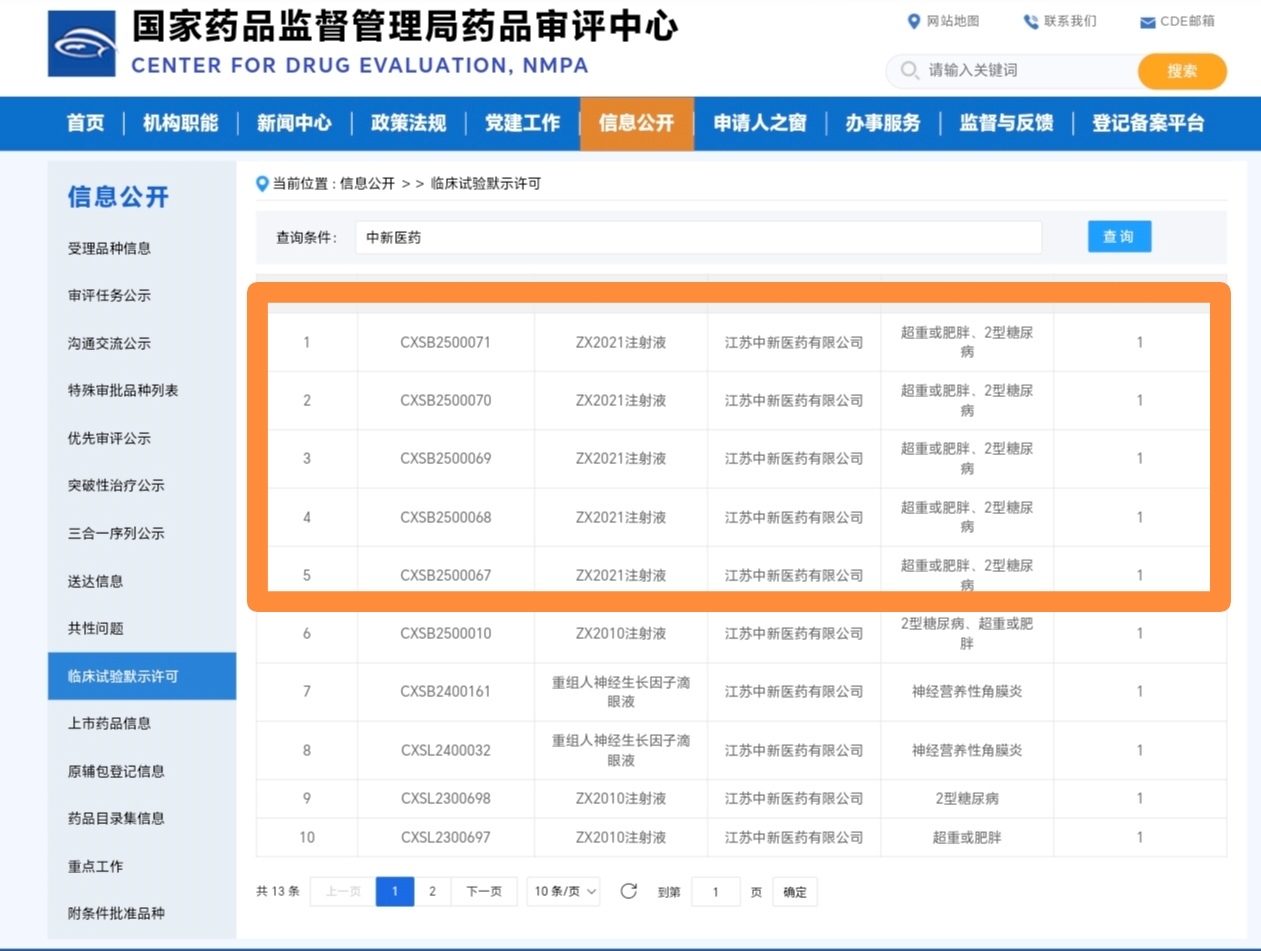Click acceptance number CXSB2500070

click(x=446, y=400)
